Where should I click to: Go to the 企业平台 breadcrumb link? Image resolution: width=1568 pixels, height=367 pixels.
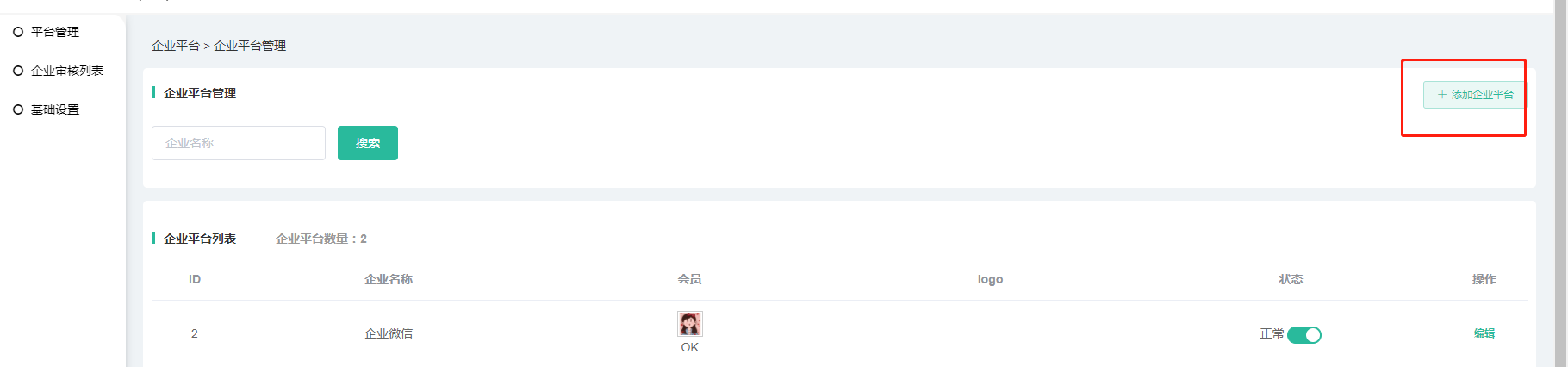tap(176, 46)
